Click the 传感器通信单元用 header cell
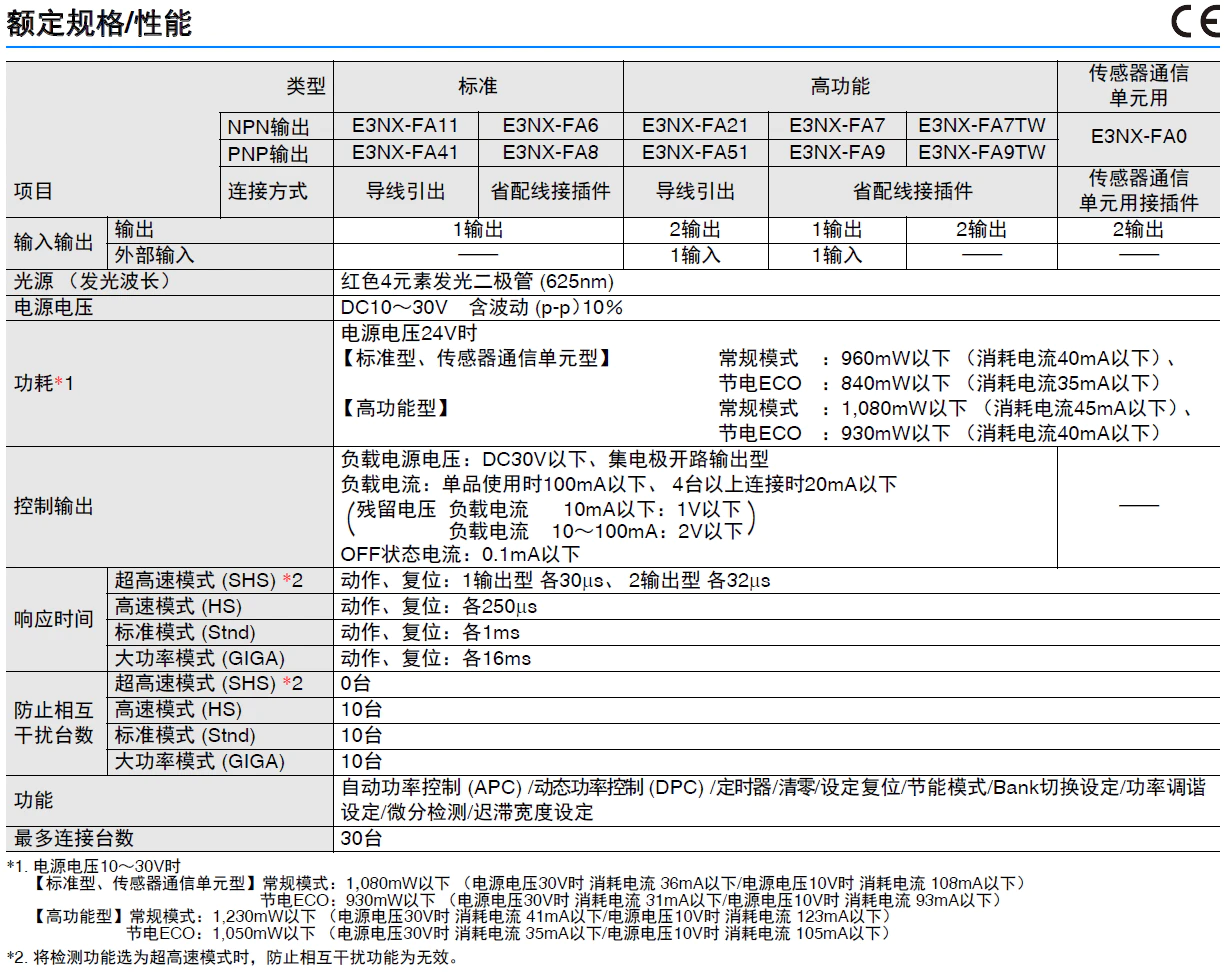The height and width of the screenshot is (972, 1226). [1139, 86]
